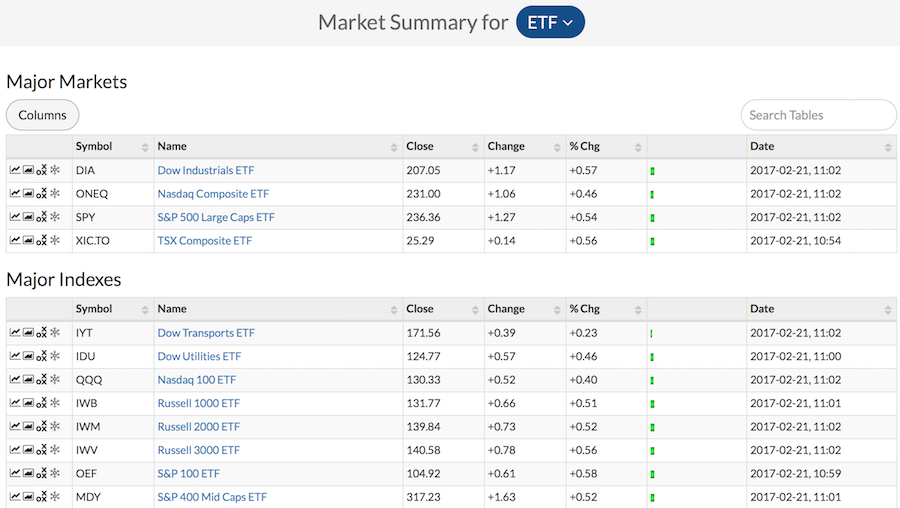This screenshot has width=900, height=508.
Task: Open the Dow Industrials ETF link
Action: click(206, 171)
